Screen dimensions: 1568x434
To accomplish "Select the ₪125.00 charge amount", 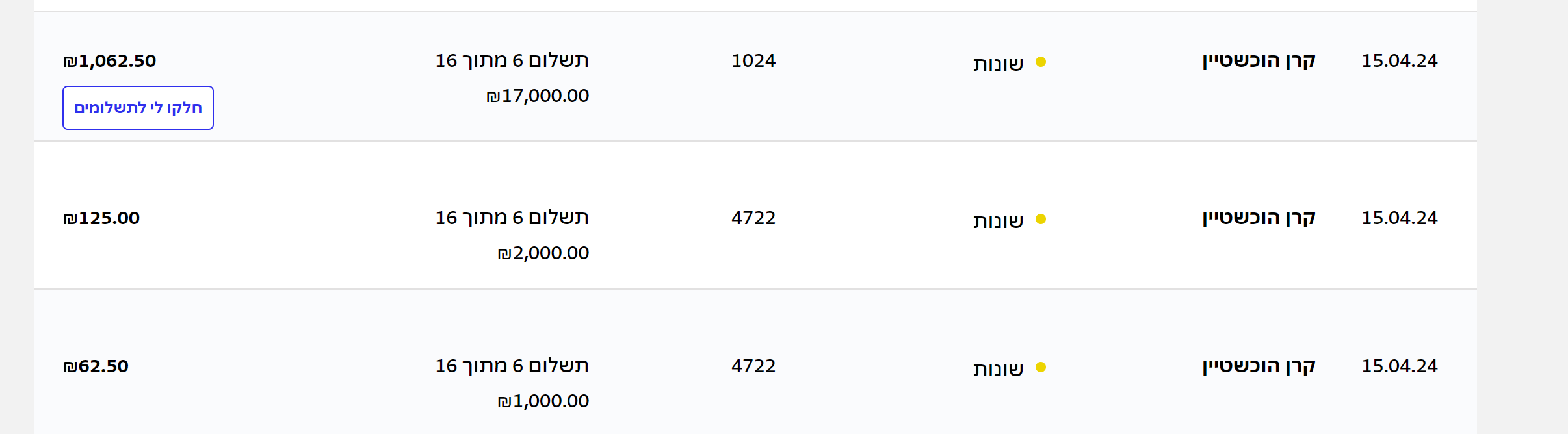I will tap(101, 218).
